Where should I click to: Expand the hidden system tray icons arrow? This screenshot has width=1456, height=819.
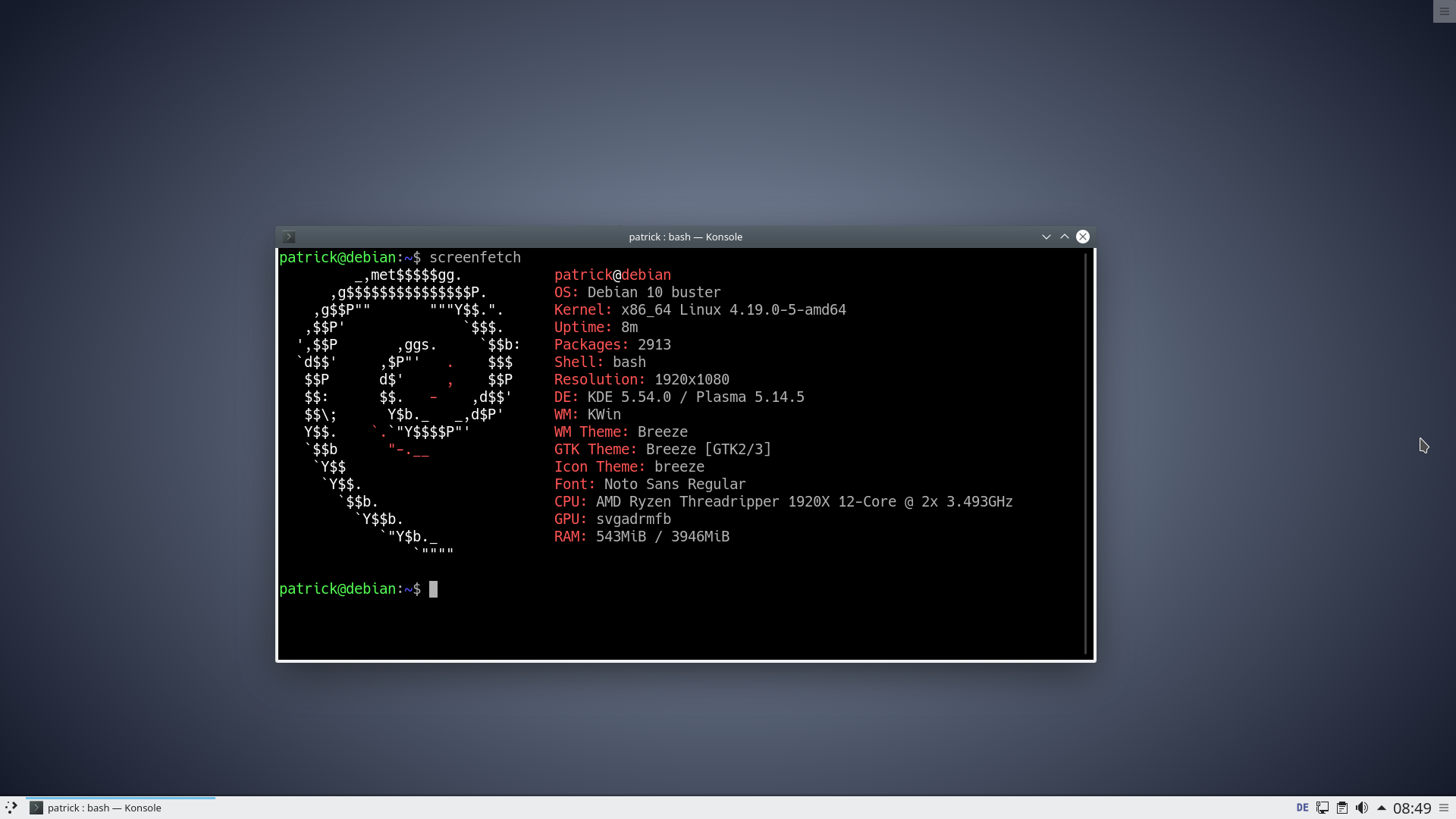pos(1381,808)
